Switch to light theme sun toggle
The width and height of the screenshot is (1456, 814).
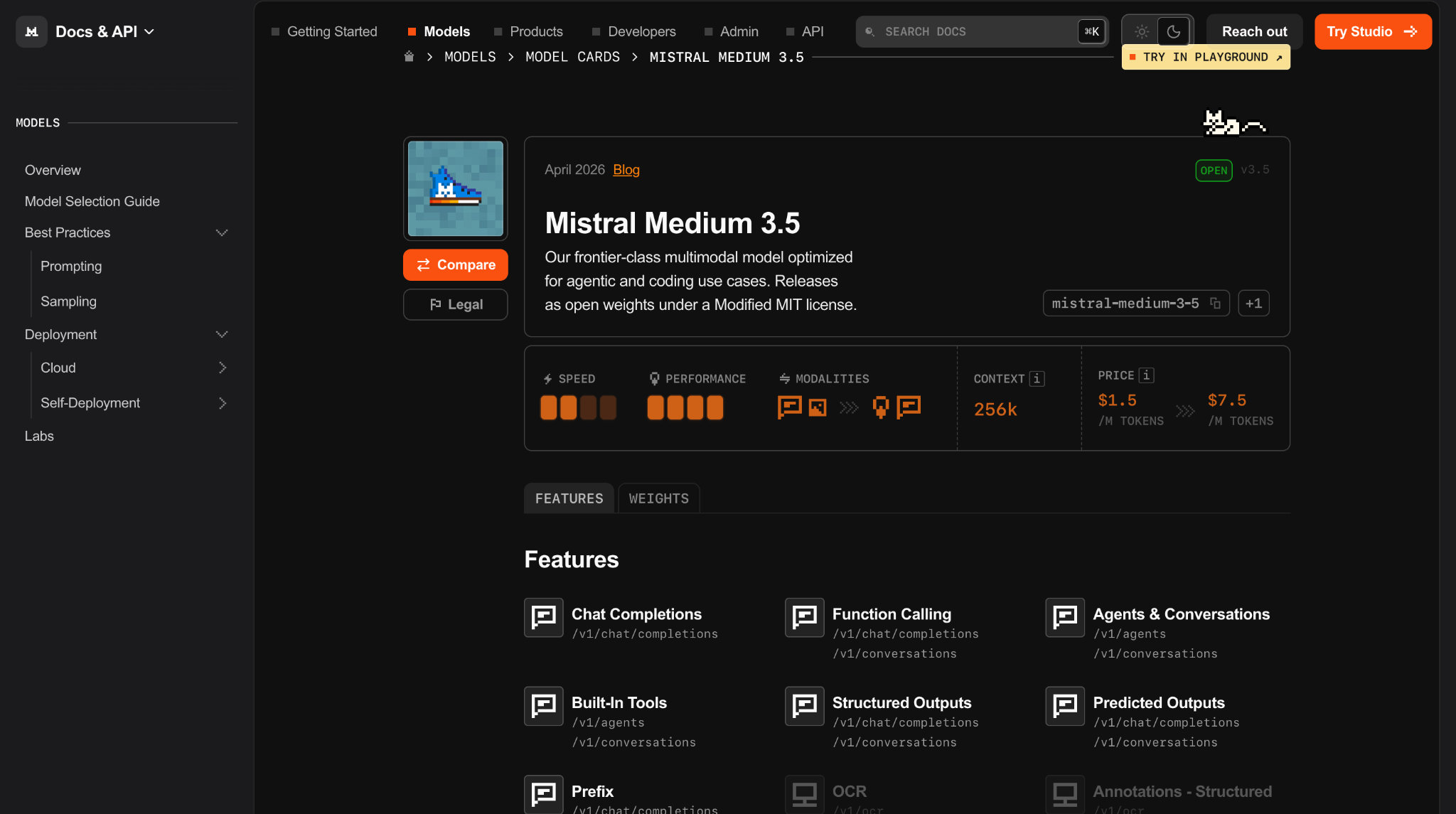[1142, 32]
